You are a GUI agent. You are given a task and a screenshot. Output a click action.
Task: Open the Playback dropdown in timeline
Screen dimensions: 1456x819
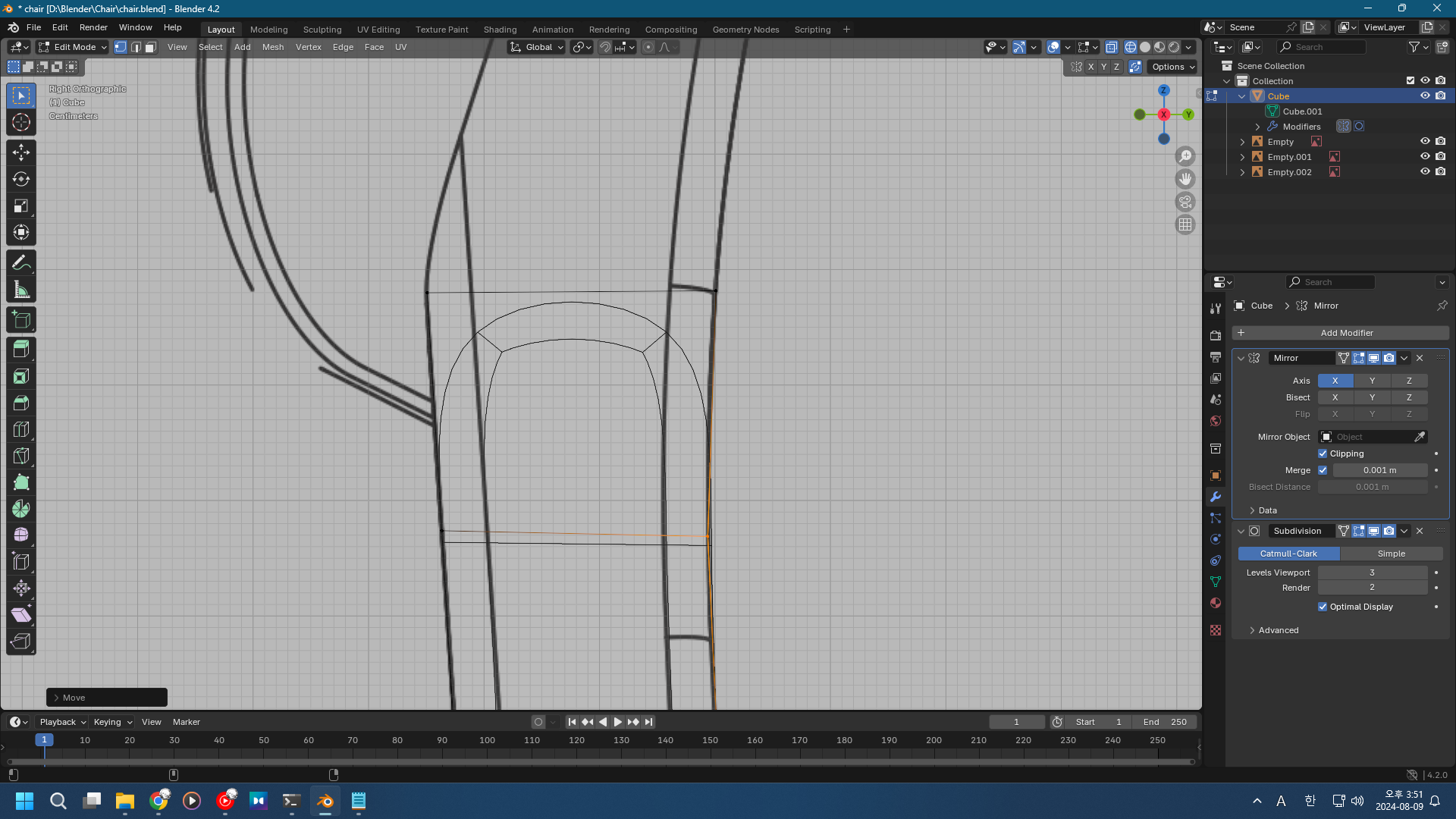(62, 722)
